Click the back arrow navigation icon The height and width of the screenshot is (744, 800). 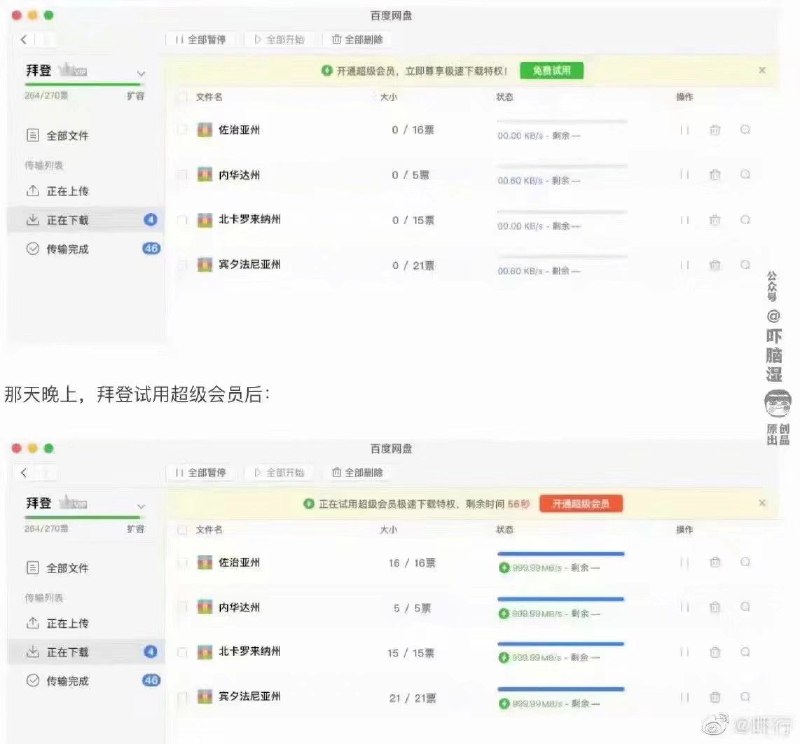coord(22,40)
